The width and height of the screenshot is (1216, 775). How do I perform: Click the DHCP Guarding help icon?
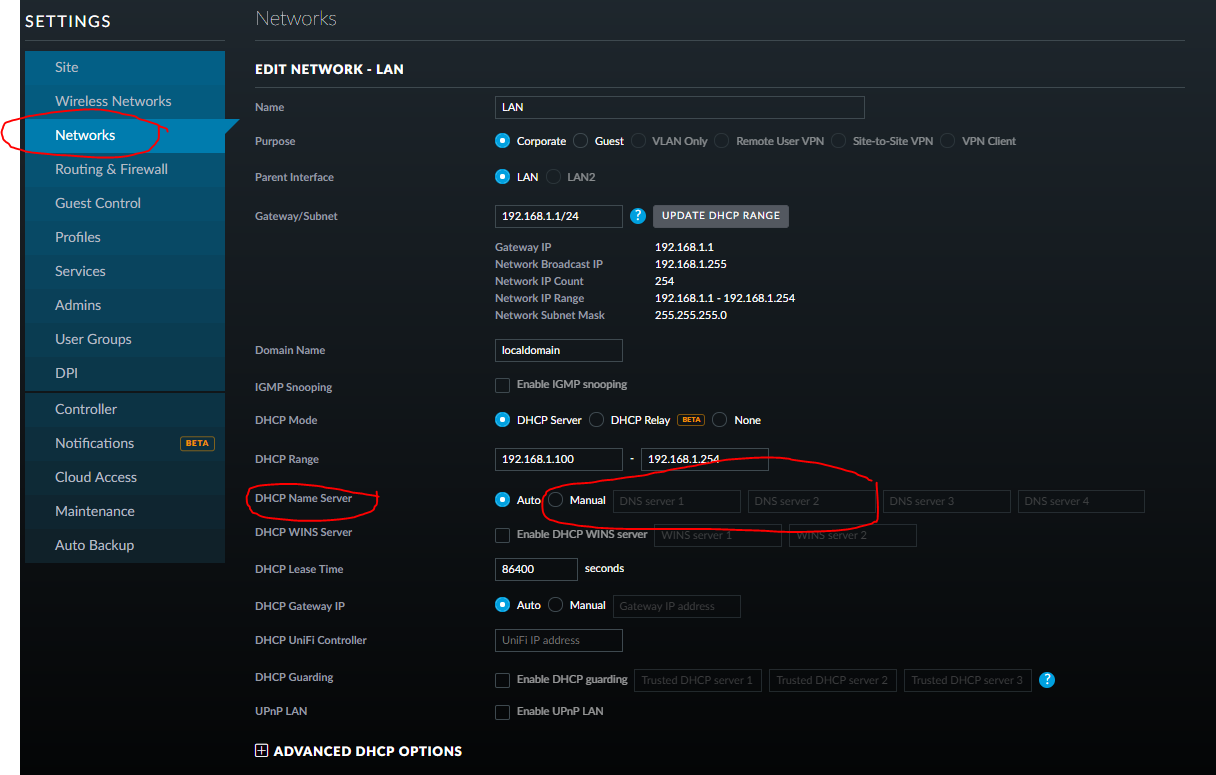click(1047, 680)
